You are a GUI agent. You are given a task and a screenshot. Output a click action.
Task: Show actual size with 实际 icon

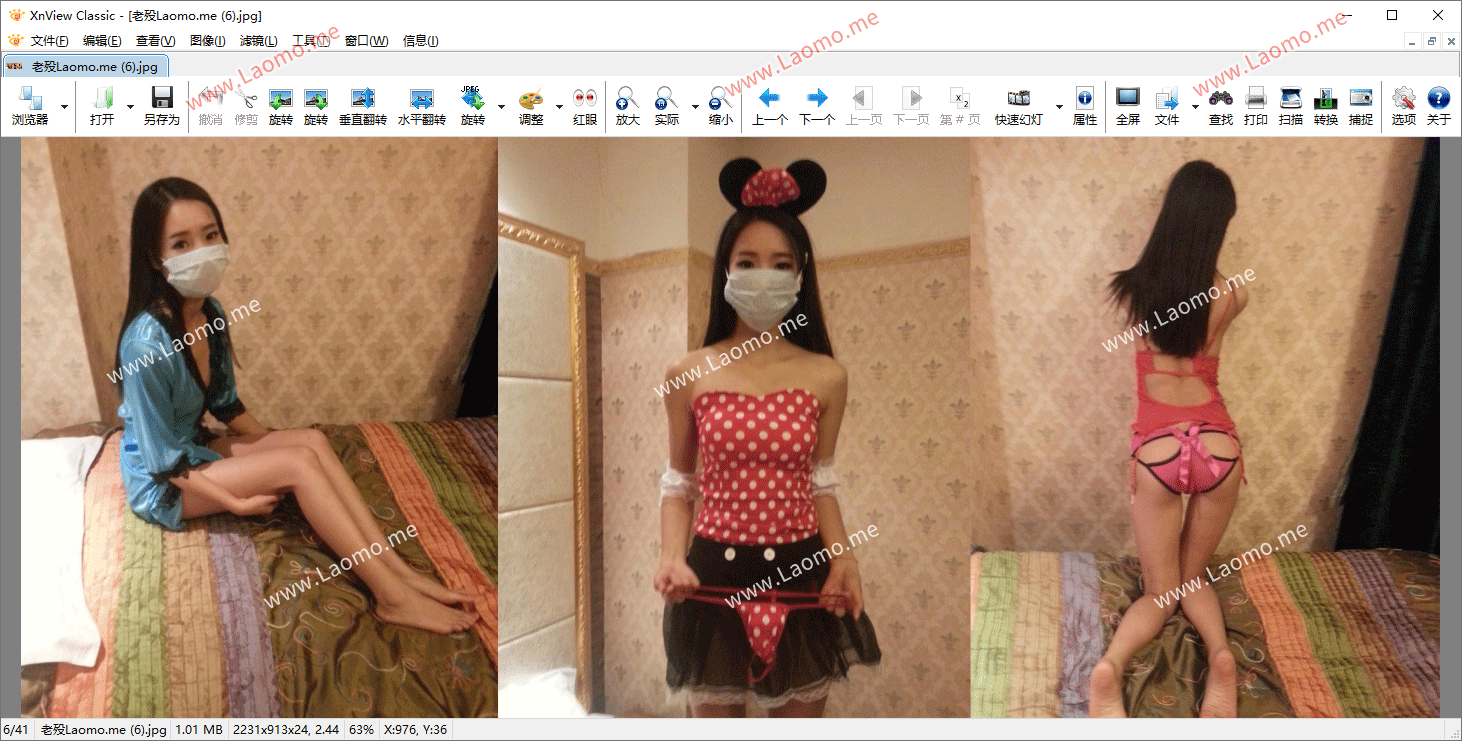coord(666,106)
